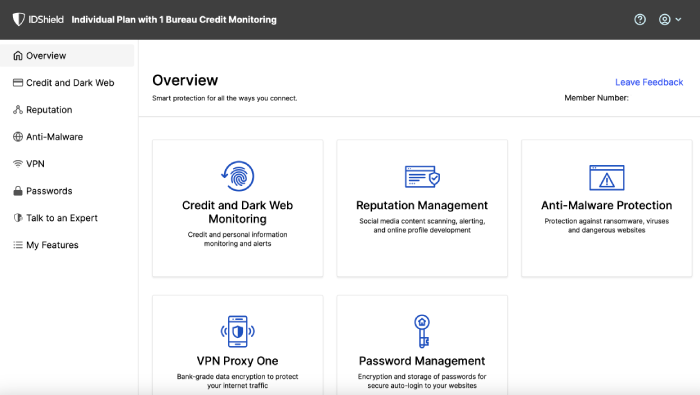Screen dimensions: 700x395
Task: Click the Talk to an Expert shield icon
Action: click(18, 218)
